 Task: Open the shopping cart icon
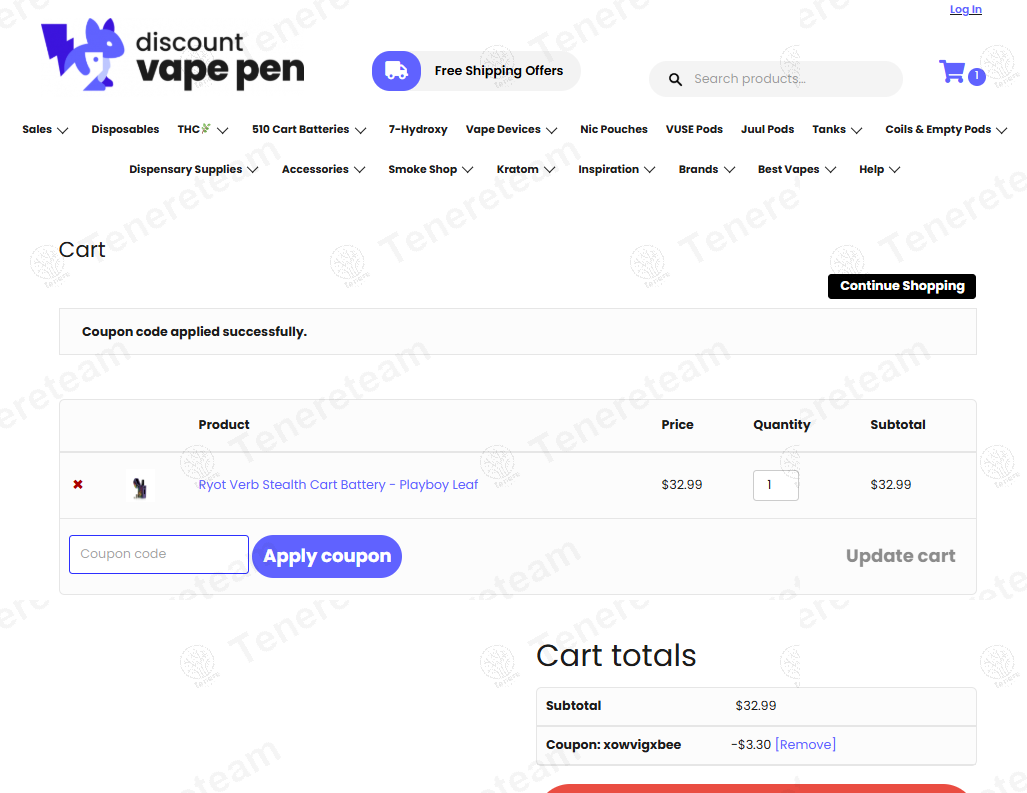pyautogui.click(x=952, y=72)
